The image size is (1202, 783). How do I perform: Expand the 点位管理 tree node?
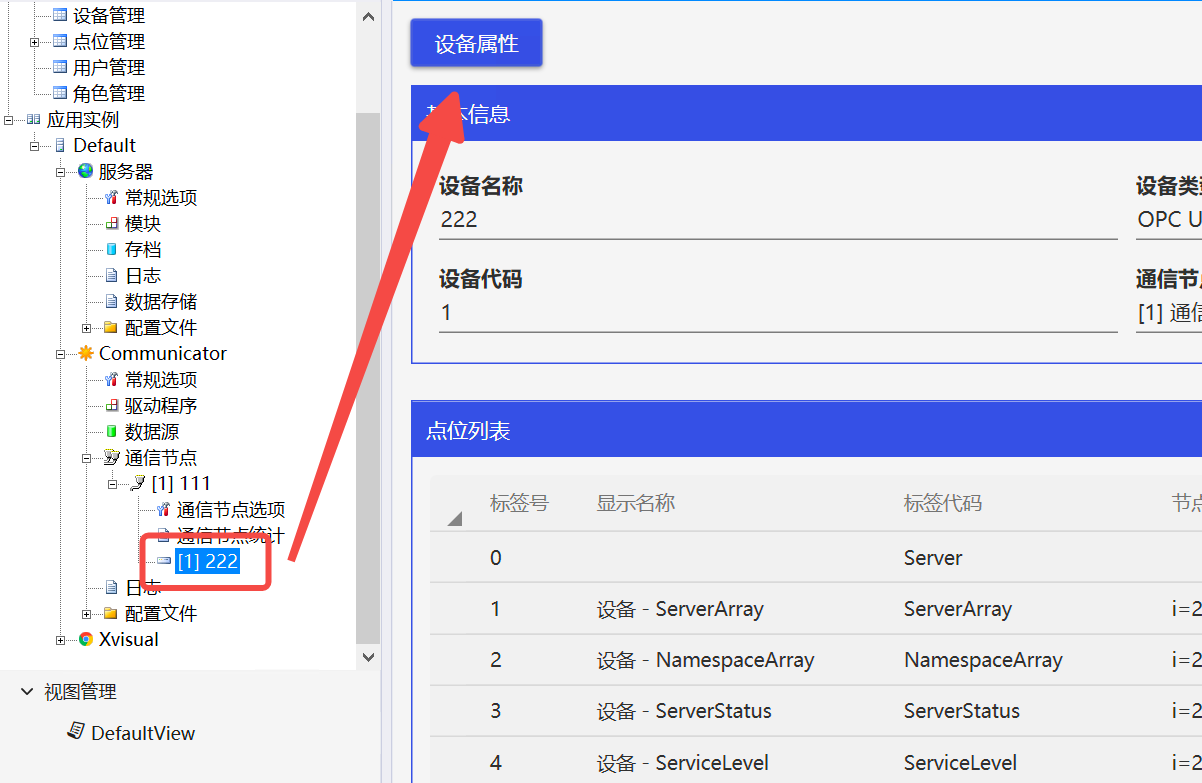coord(34,42)
